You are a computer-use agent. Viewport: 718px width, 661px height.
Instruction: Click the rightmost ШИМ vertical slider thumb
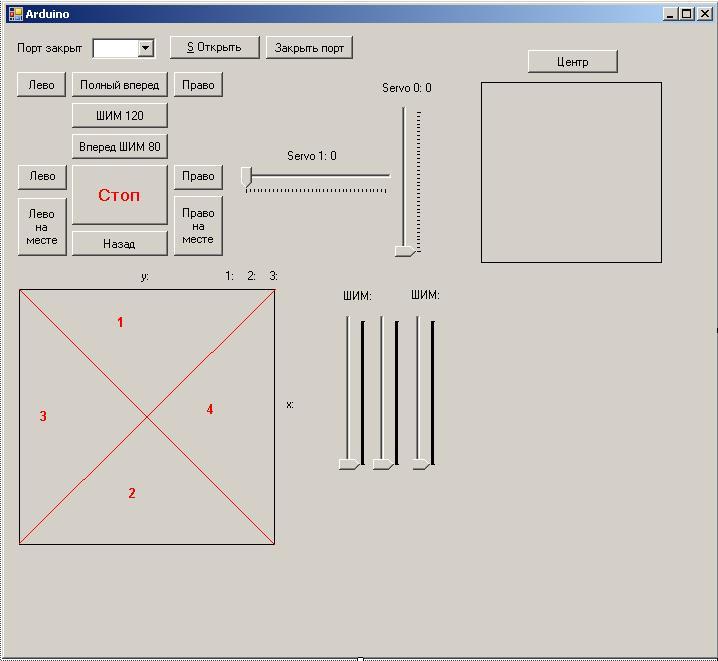click(x=420, y=463)
